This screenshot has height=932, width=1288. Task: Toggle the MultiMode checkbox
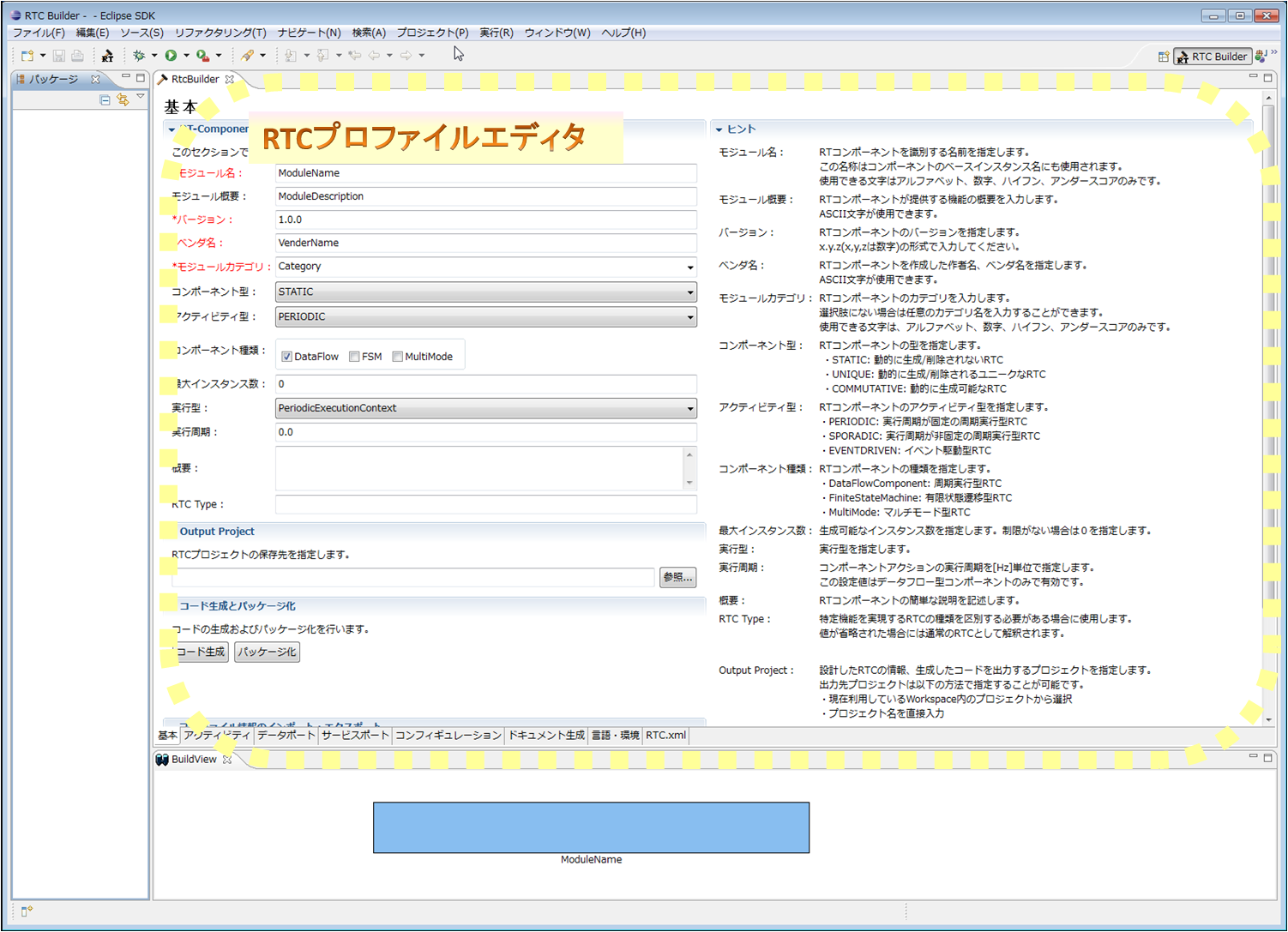point(397,357)
